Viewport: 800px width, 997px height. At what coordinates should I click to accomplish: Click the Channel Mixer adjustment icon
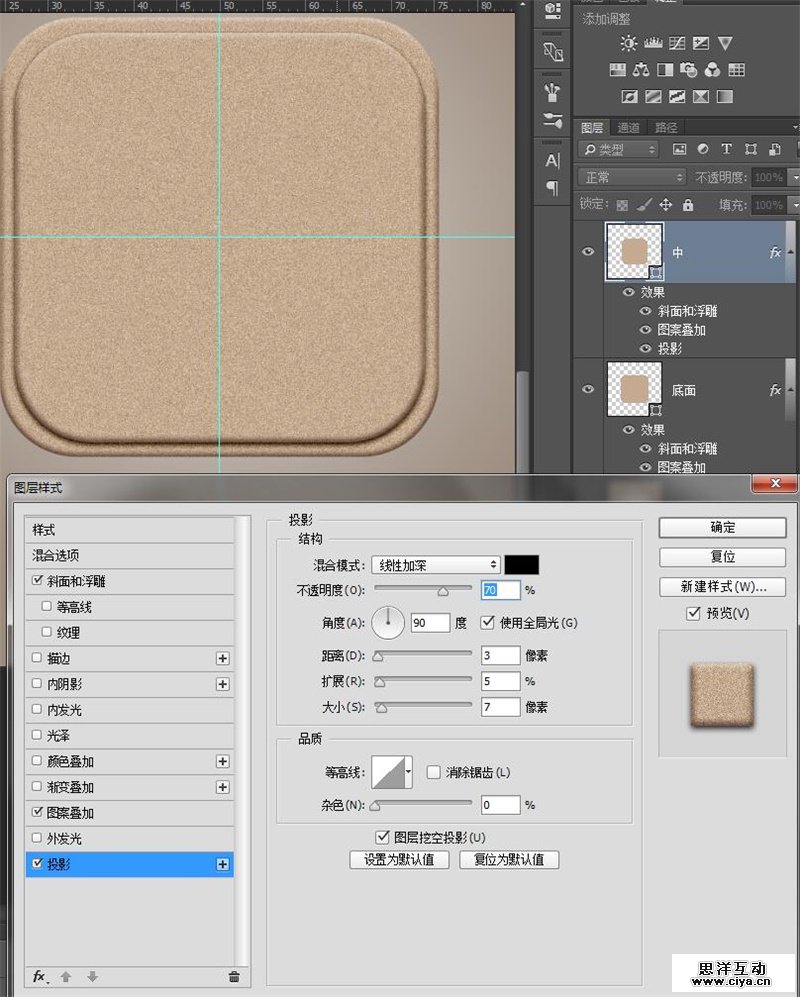712,70
